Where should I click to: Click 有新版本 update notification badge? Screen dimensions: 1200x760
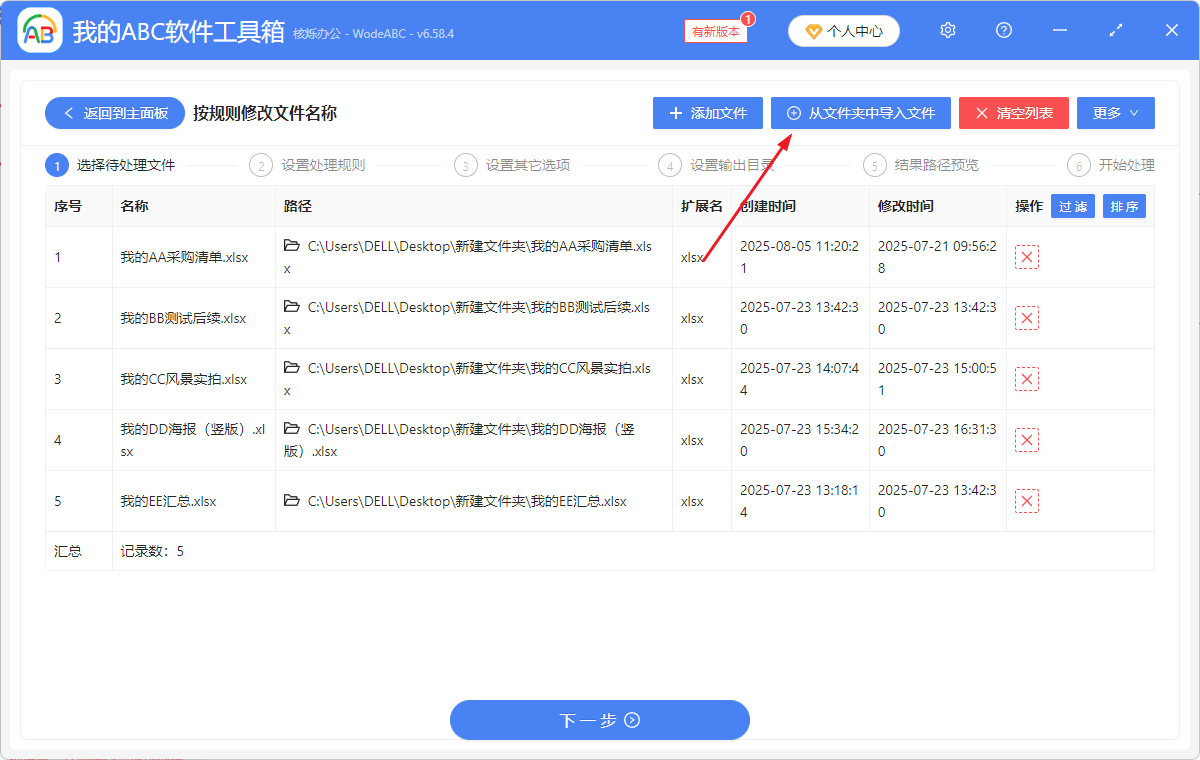pyautogui.click(x=714, y=31)
